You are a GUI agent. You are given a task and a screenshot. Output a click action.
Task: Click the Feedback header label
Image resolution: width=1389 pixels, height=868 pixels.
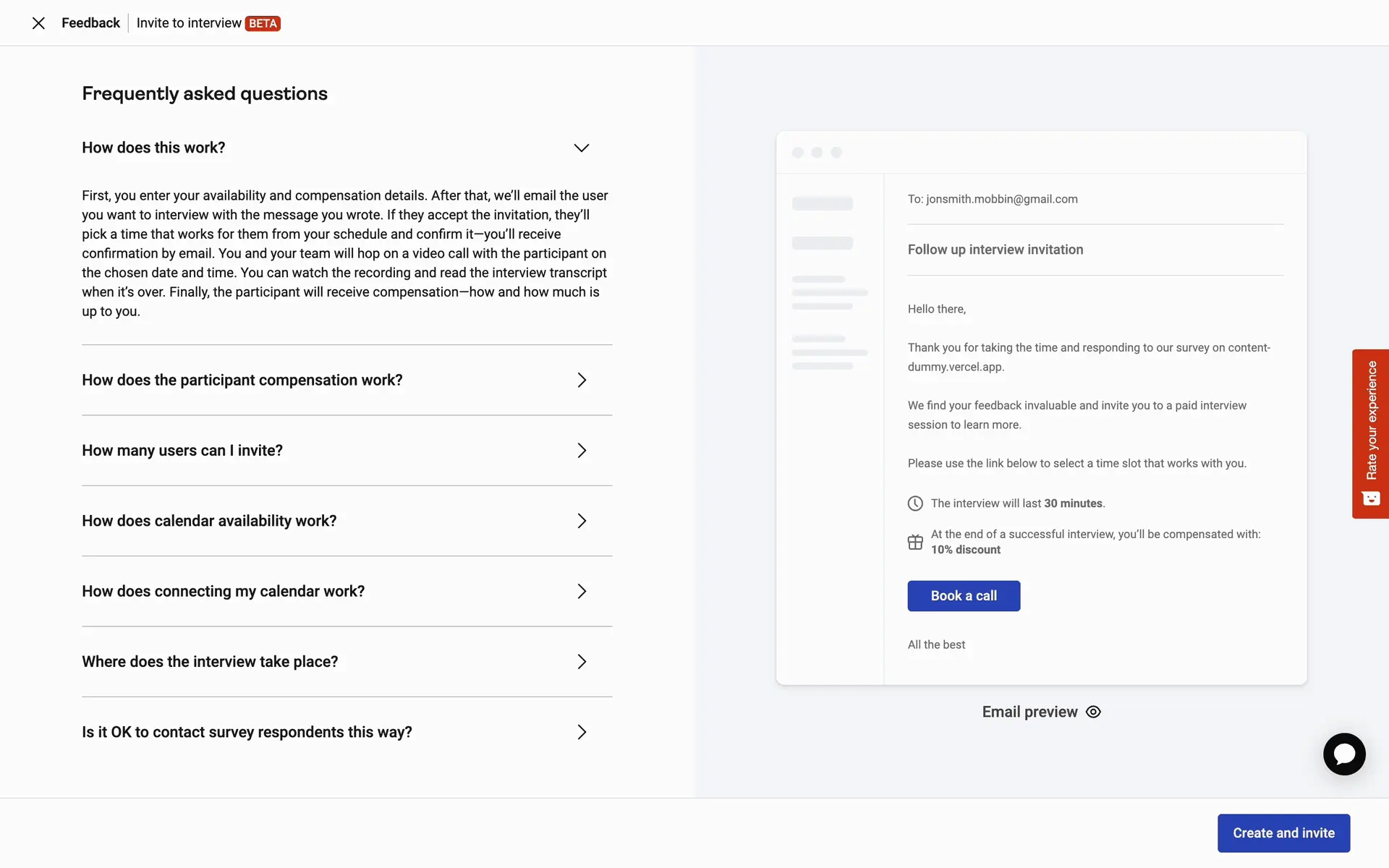click(90, 23)
